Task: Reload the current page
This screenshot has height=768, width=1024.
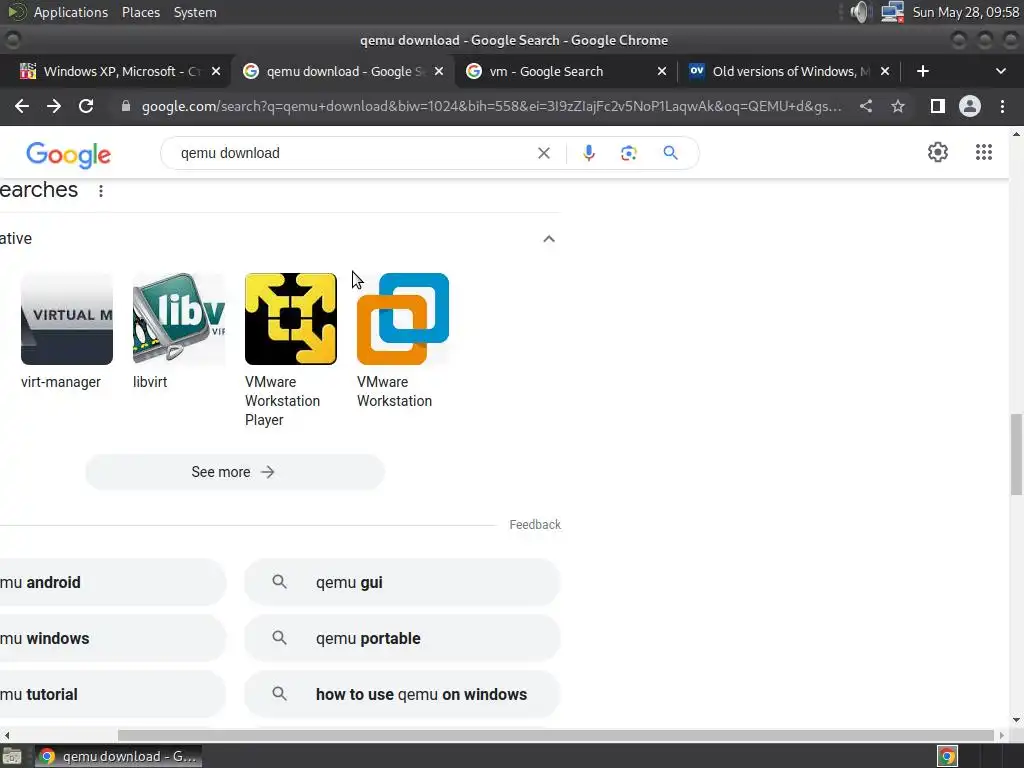Action: 86,106
